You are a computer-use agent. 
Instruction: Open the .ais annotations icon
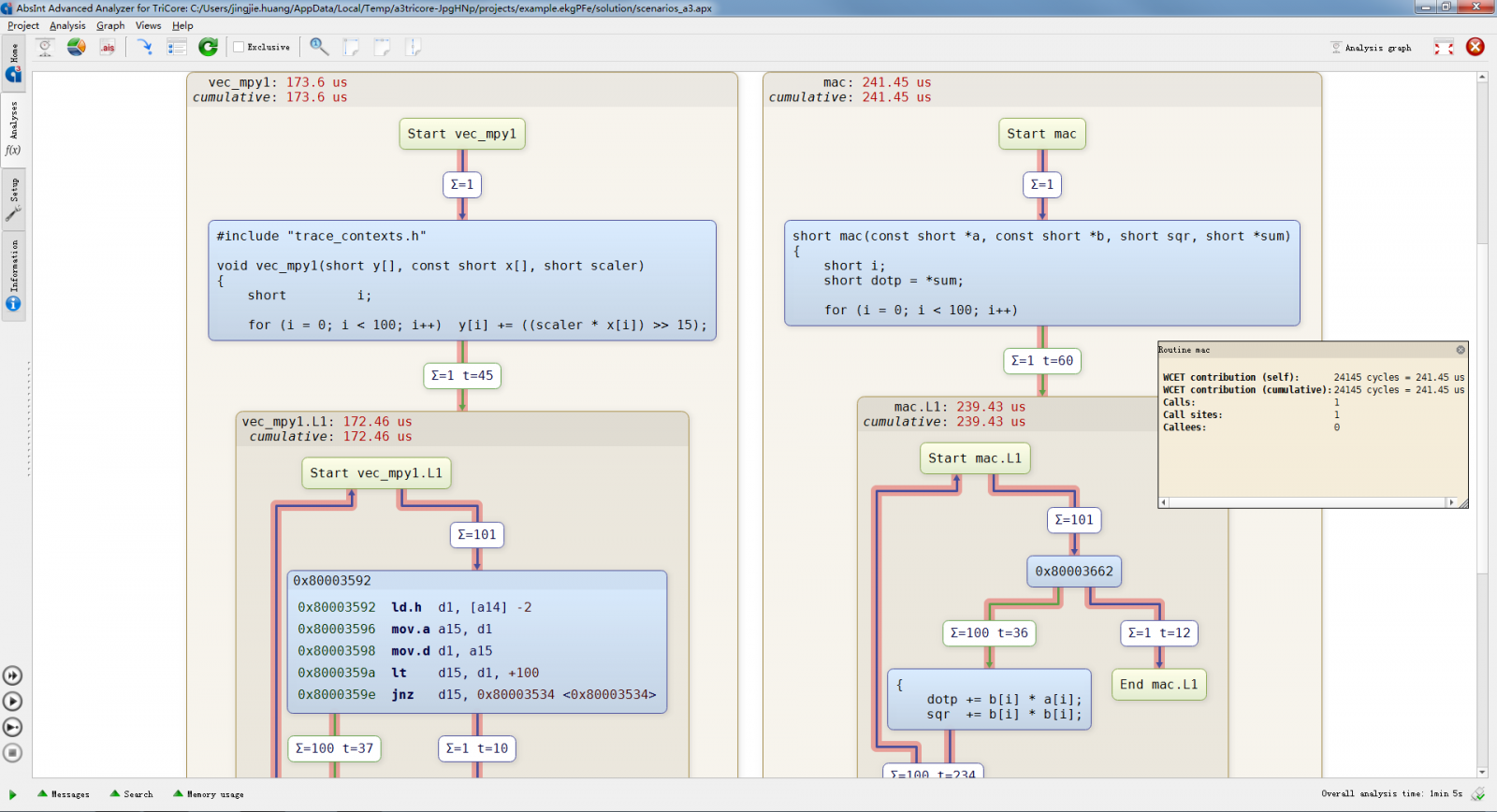pyautogui.click(x=108, y=47)
